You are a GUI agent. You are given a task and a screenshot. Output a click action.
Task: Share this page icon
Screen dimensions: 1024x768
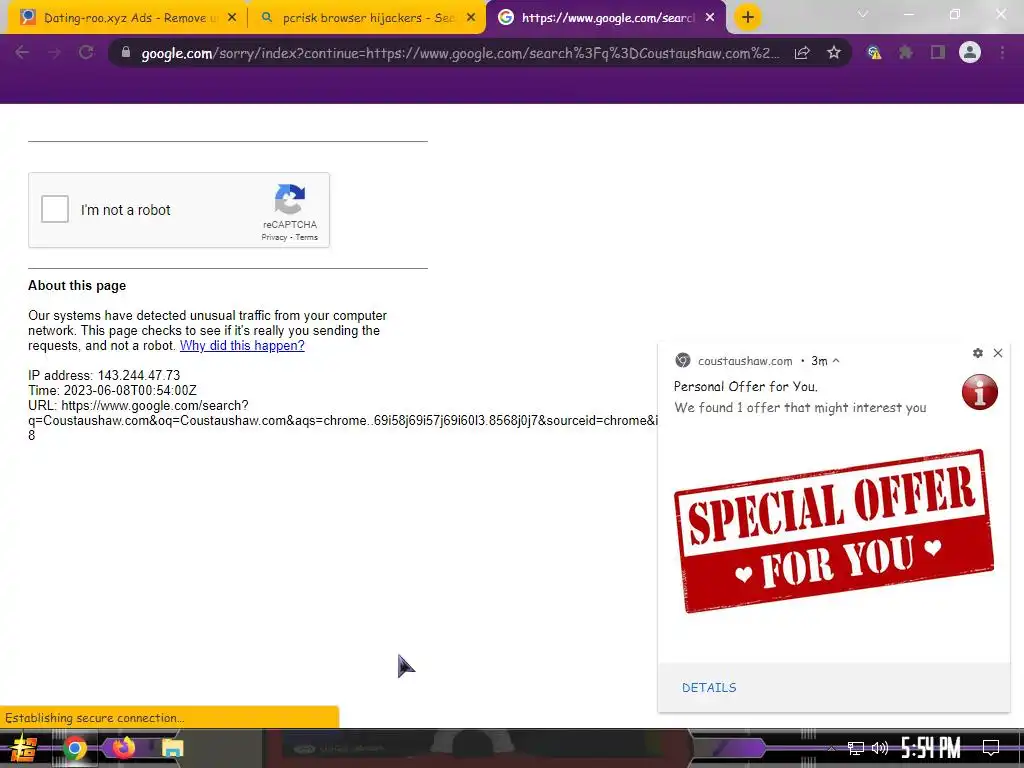pos(802,53)
